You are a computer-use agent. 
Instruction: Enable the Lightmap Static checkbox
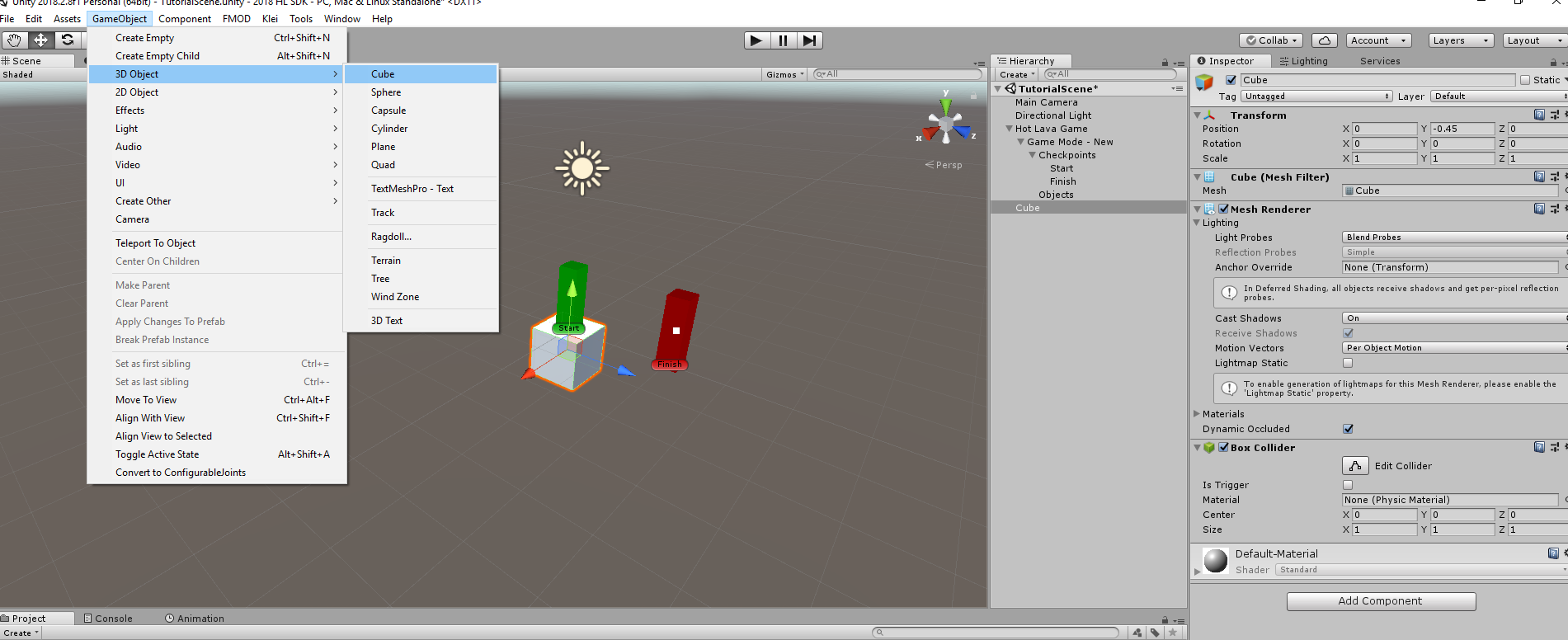pos(1348,363)
